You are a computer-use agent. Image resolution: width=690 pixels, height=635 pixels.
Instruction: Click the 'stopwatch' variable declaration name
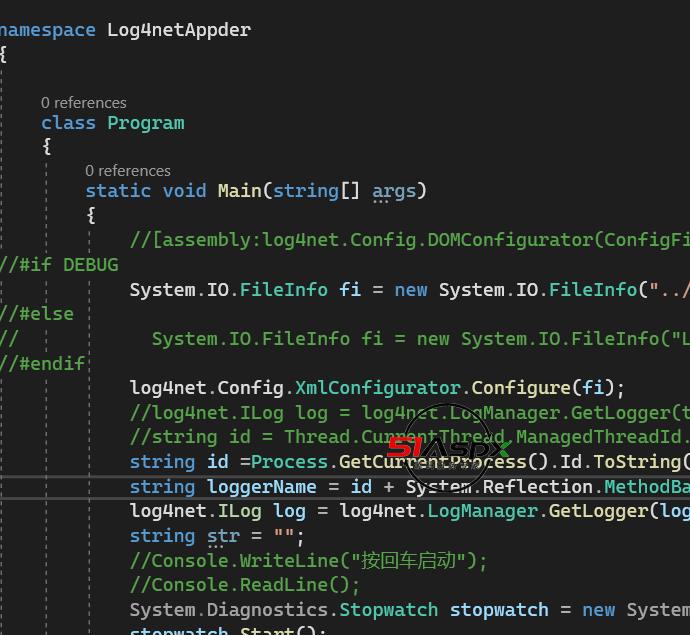(499, 610)
